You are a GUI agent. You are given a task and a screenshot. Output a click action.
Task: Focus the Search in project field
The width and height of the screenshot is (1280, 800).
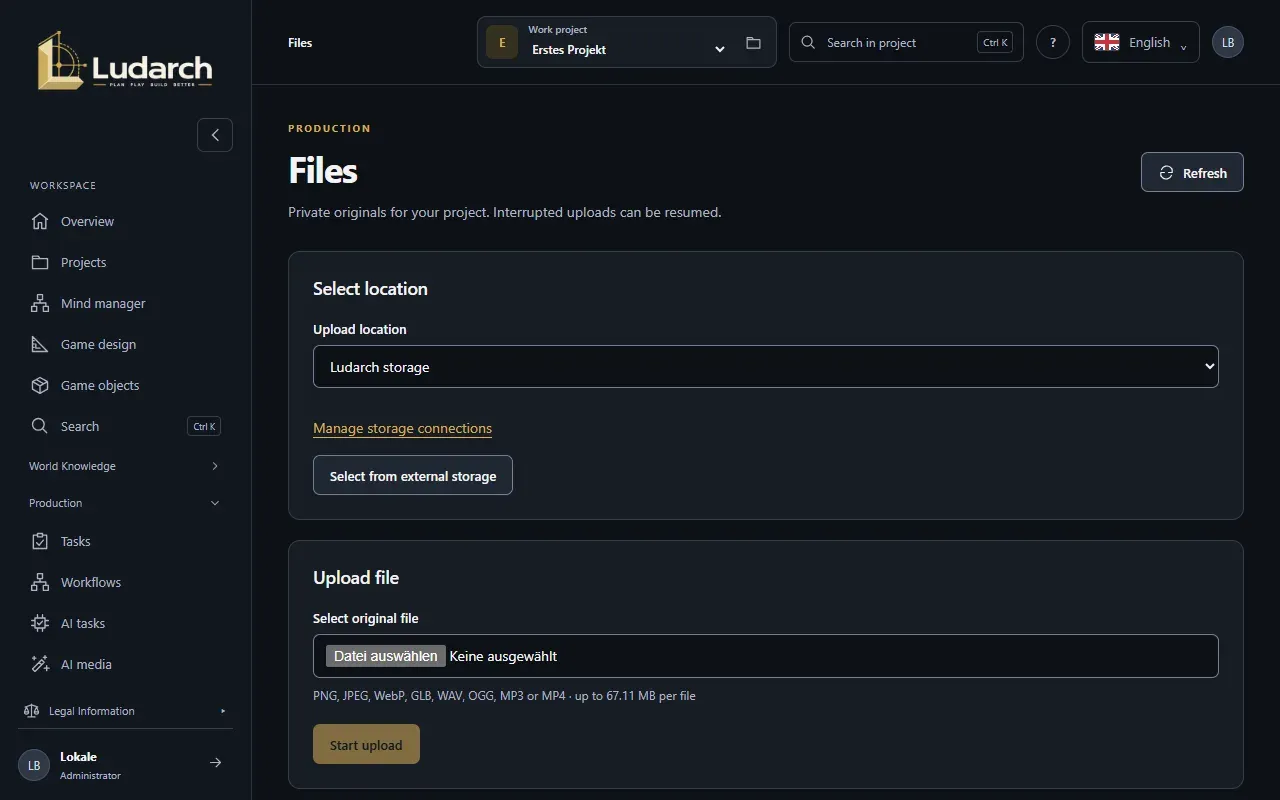906,42
